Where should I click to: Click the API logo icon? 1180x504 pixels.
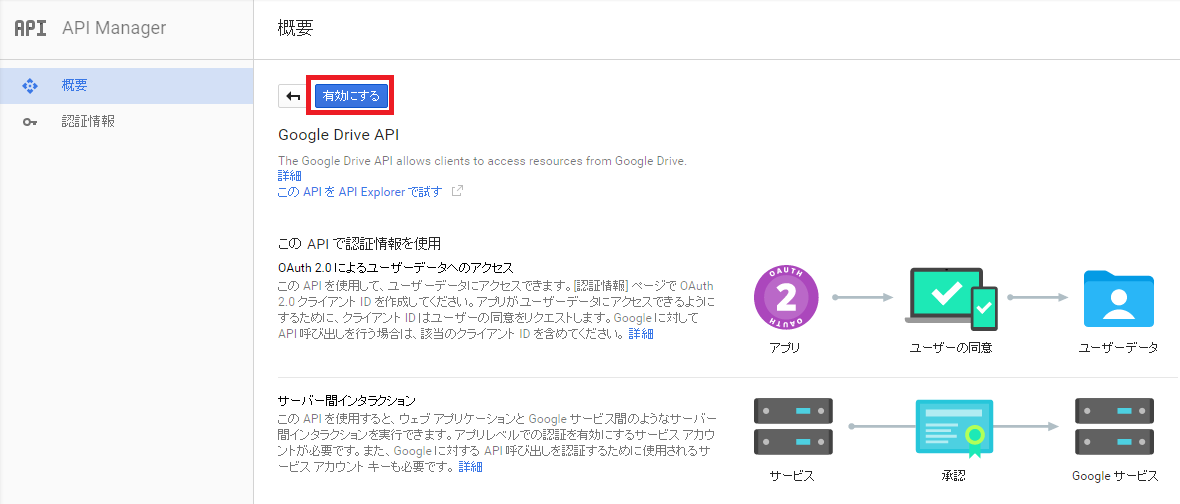[x=30, y=29]
